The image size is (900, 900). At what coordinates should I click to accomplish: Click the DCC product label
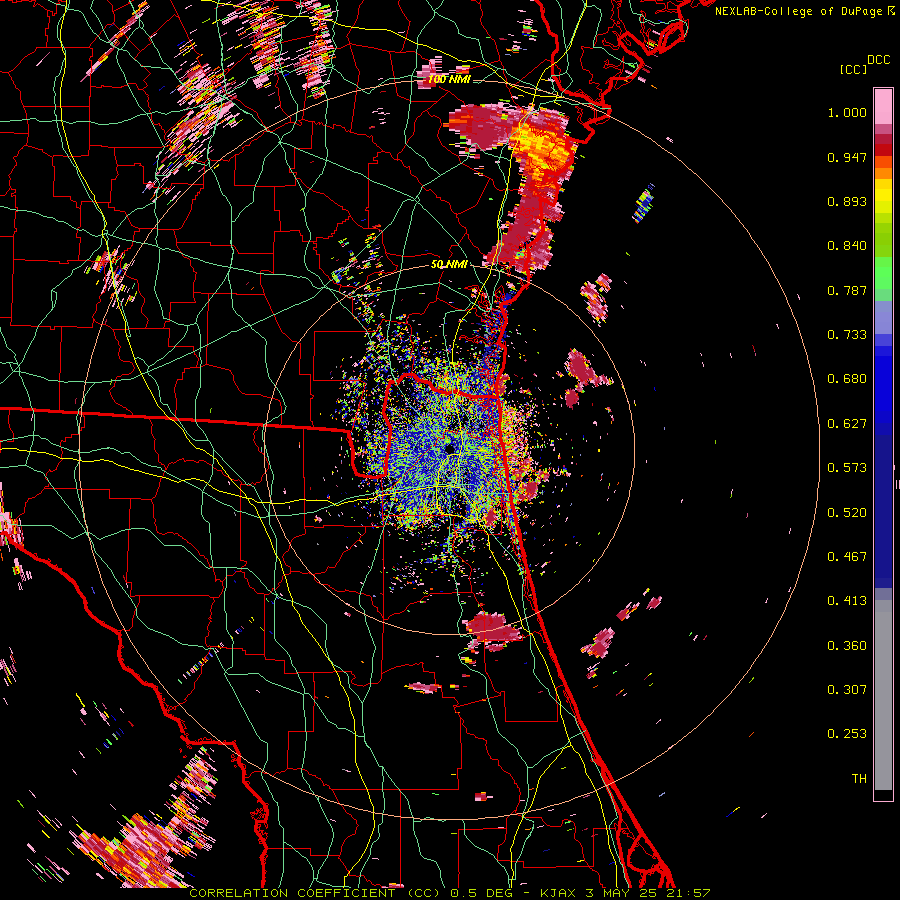coord(878,60)
